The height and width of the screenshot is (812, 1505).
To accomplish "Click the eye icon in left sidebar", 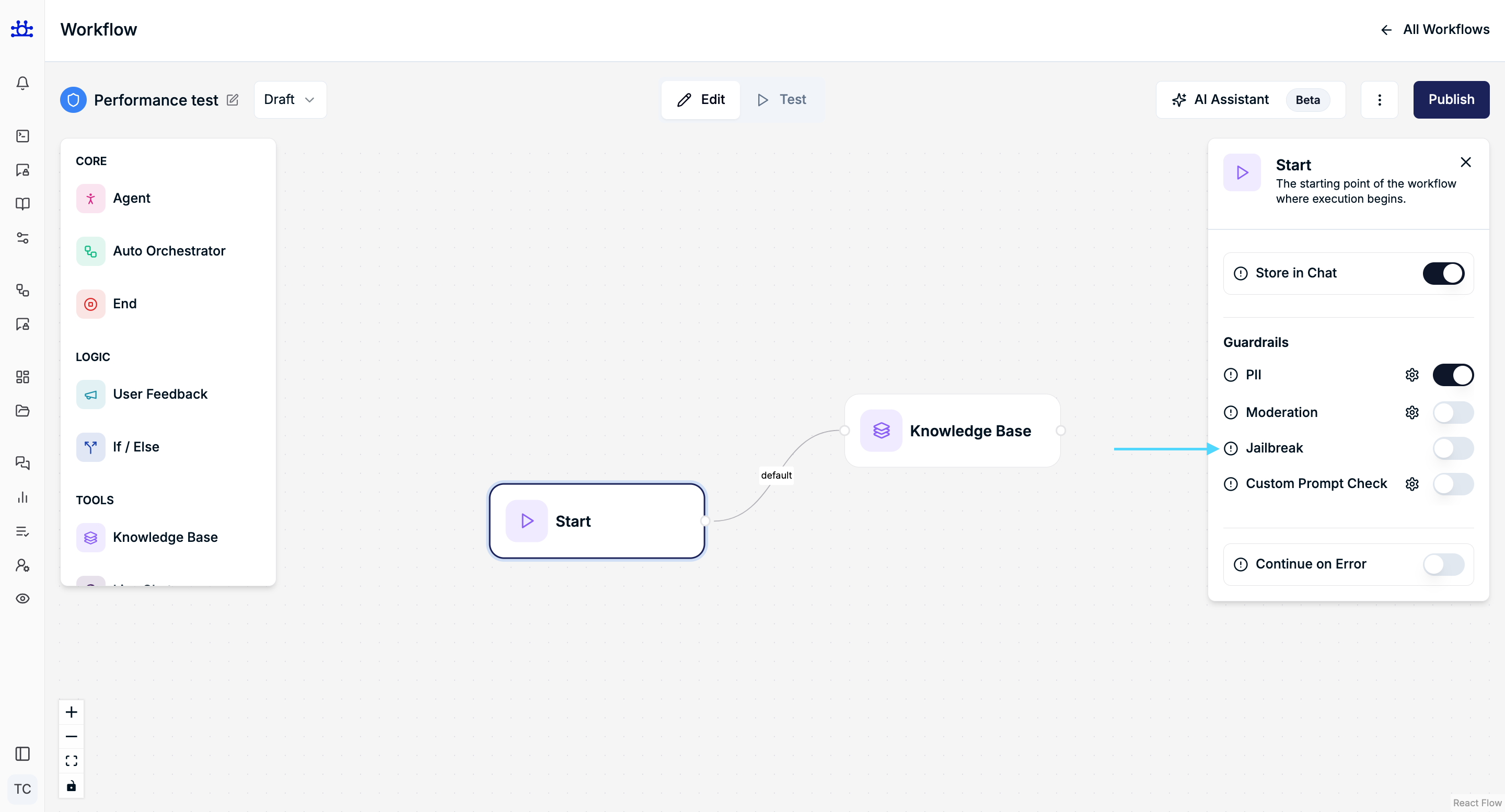I will pyautogui.click(x=22, y=599).
